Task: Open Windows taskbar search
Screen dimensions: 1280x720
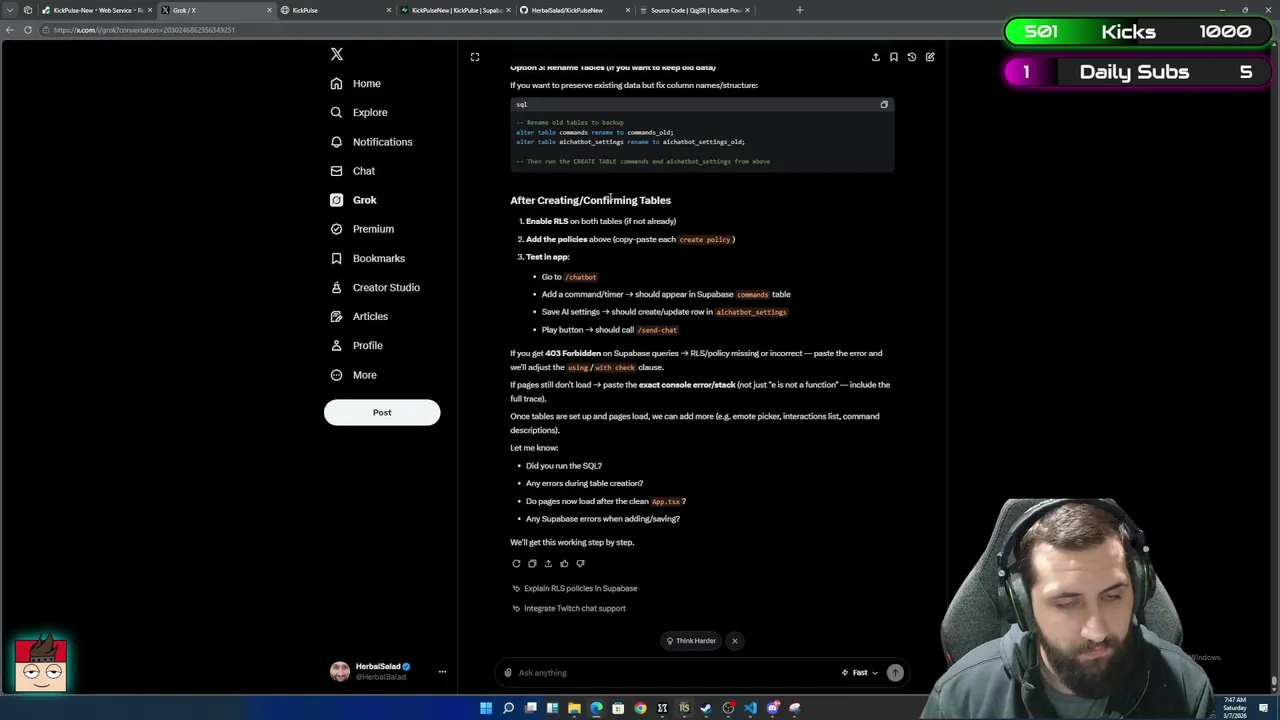Action: click(508, 708)
